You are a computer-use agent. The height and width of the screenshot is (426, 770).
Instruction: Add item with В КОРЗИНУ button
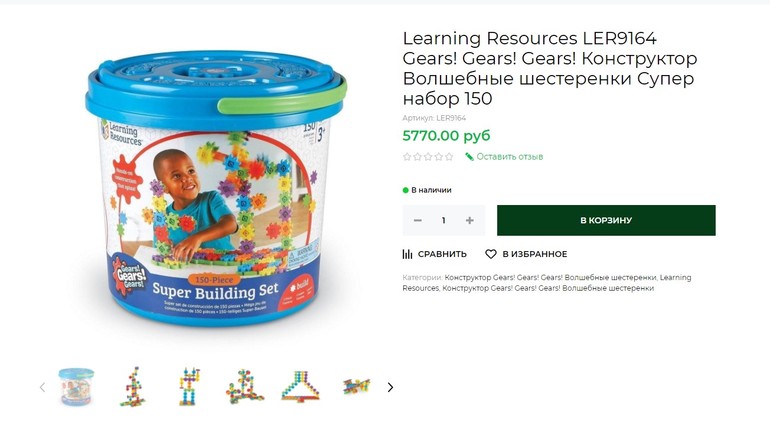coord(606,220)
